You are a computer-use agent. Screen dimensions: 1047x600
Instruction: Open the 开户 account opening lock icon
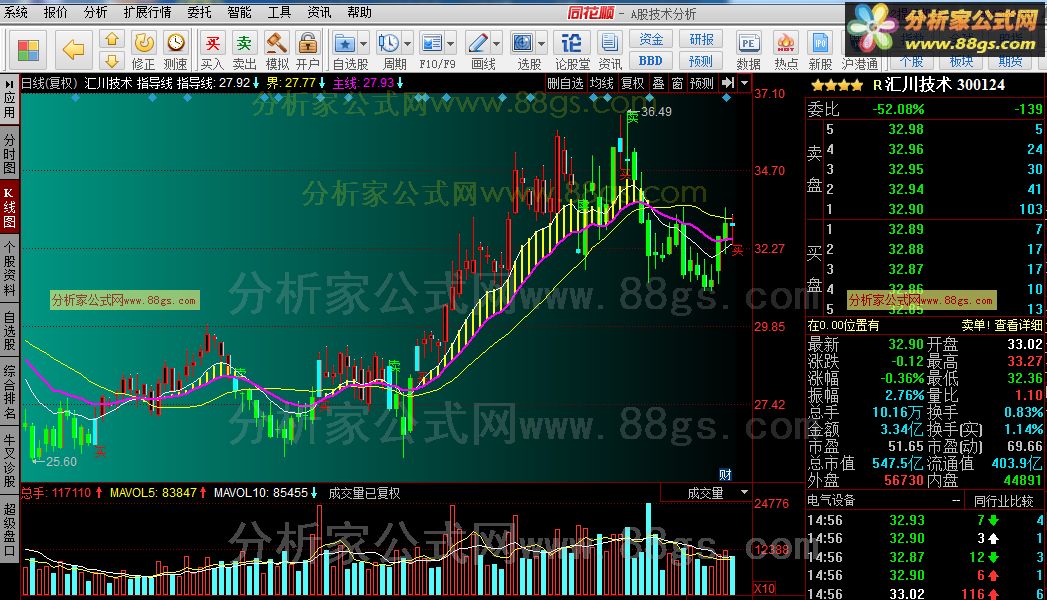coord(308,51)
